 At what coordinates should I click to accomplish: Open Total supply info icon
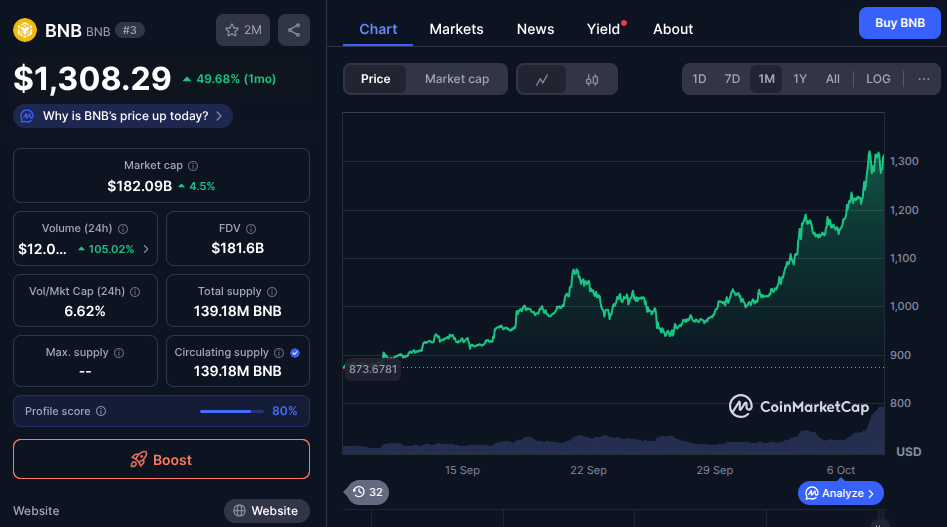point(272,292)
